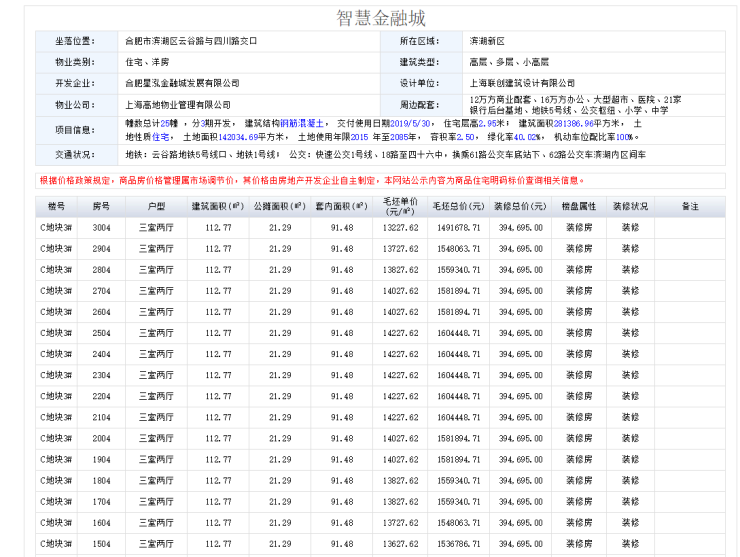740x557 pixels.
Task: Select the 套内面积(㎡) column header
Action: pyautogui.click(x=342, y=206)
